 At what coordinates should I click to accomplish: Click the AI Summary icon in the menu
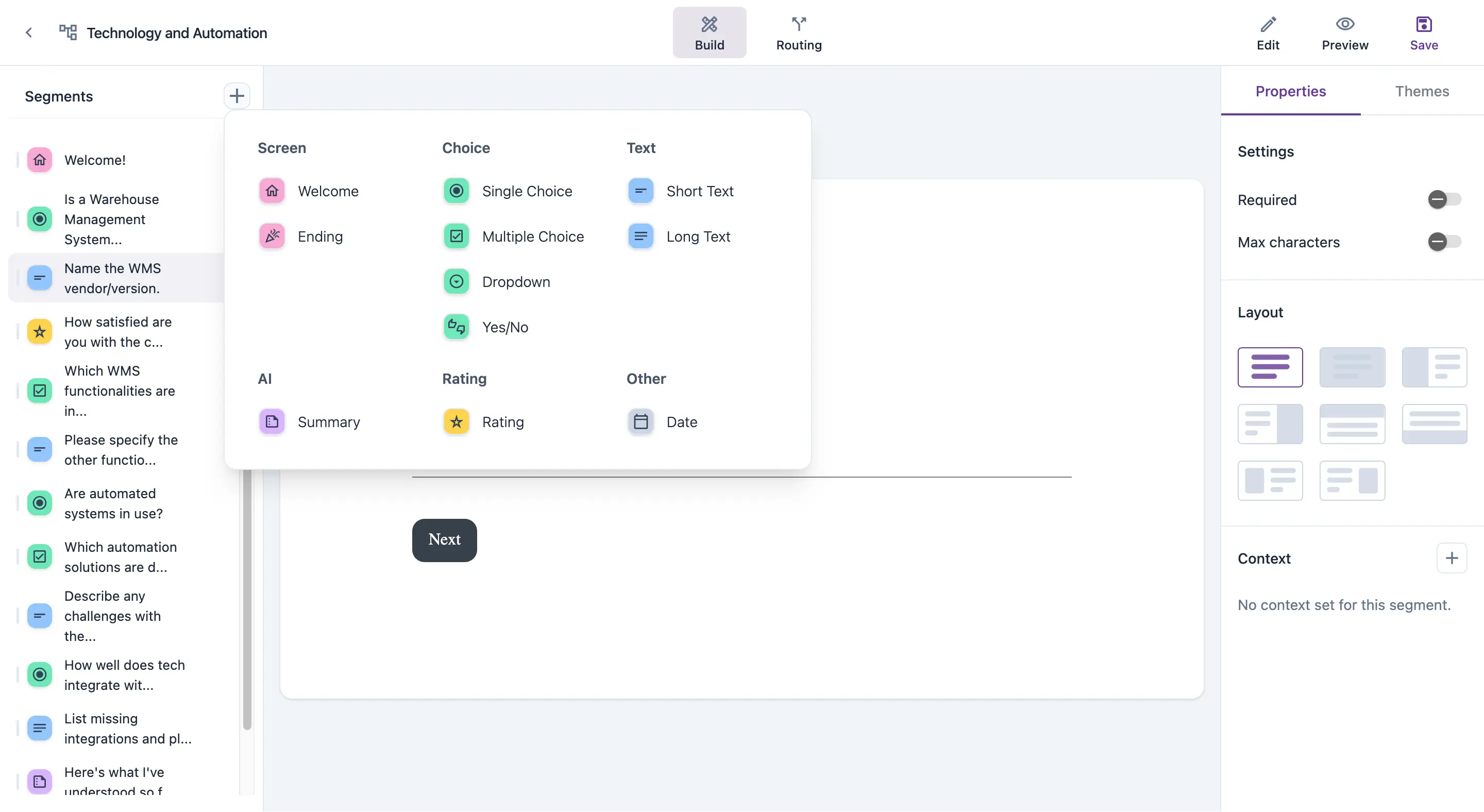272,422
